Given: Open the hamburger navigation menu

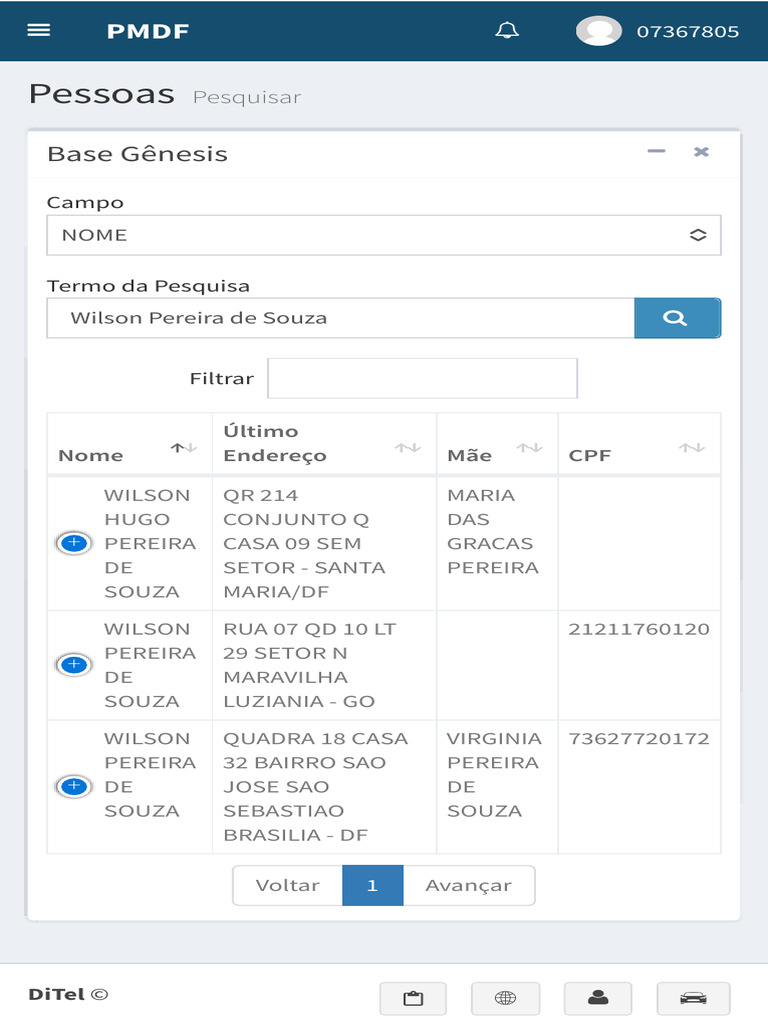Looking at the screenshot, I should tap(39, 30).
